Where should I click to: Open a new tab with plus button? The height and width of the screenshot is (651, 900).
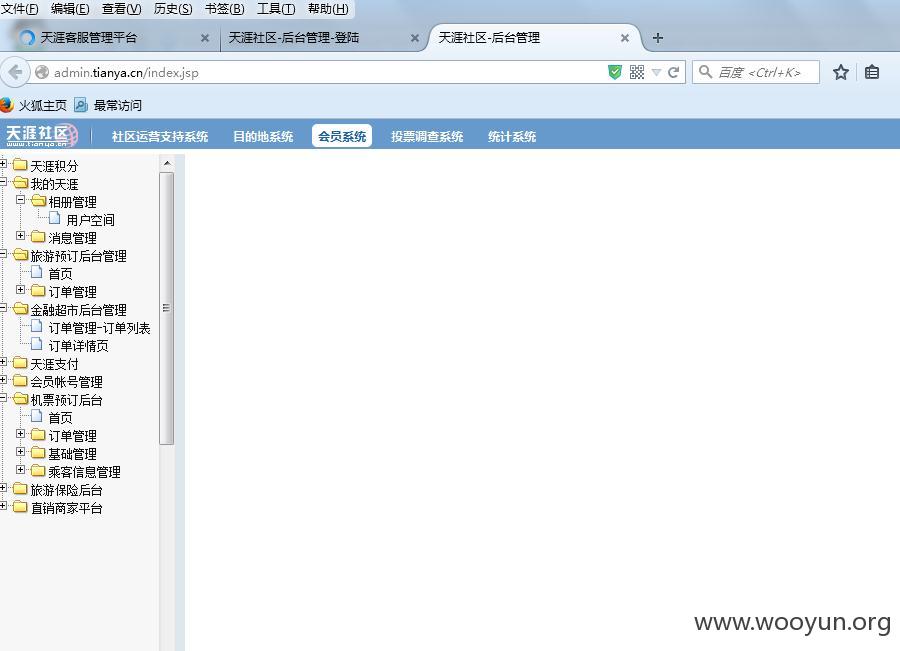658,38
